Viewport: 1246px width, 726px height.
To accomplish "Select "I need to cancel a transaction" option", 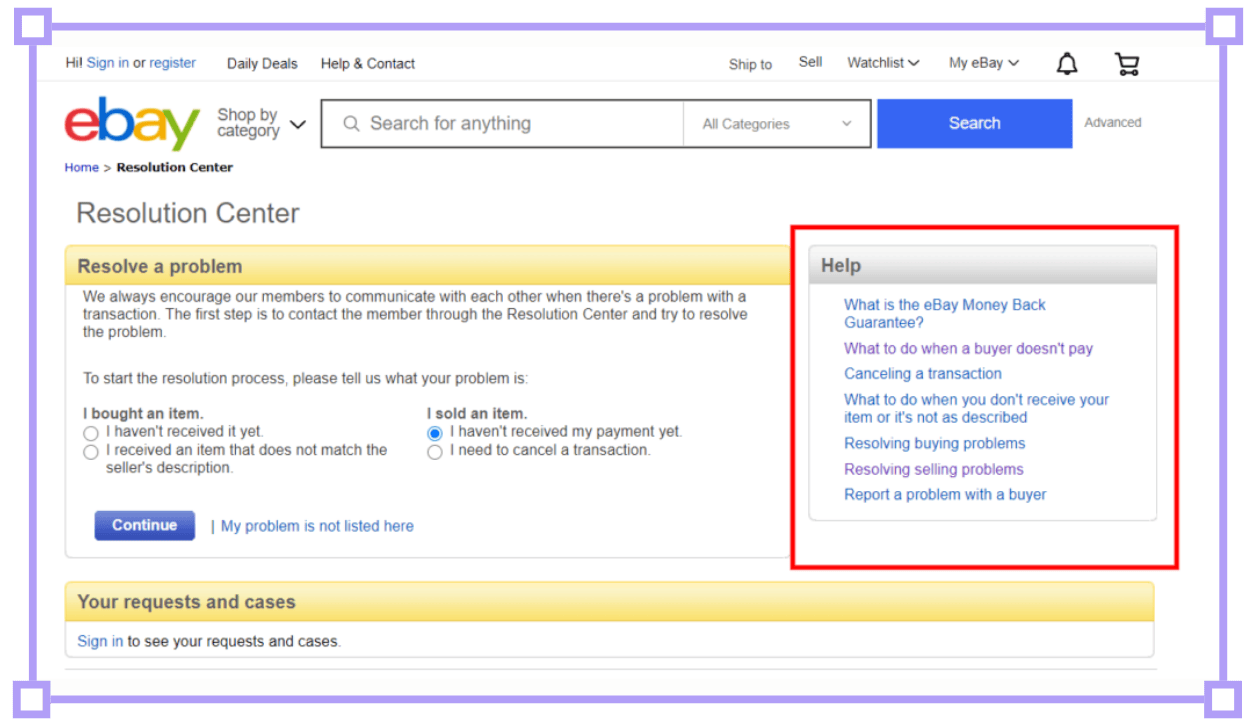I will pos(434,452).
